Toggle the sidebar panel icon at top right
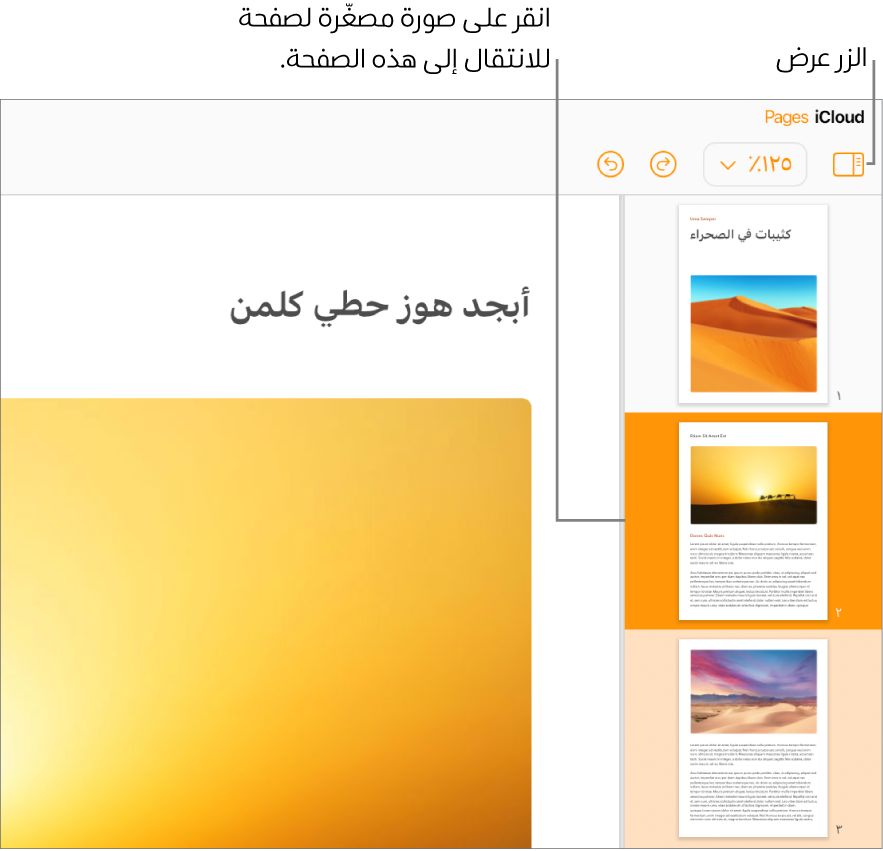Viewport: 883px width, 851px height. pos(847,164)
